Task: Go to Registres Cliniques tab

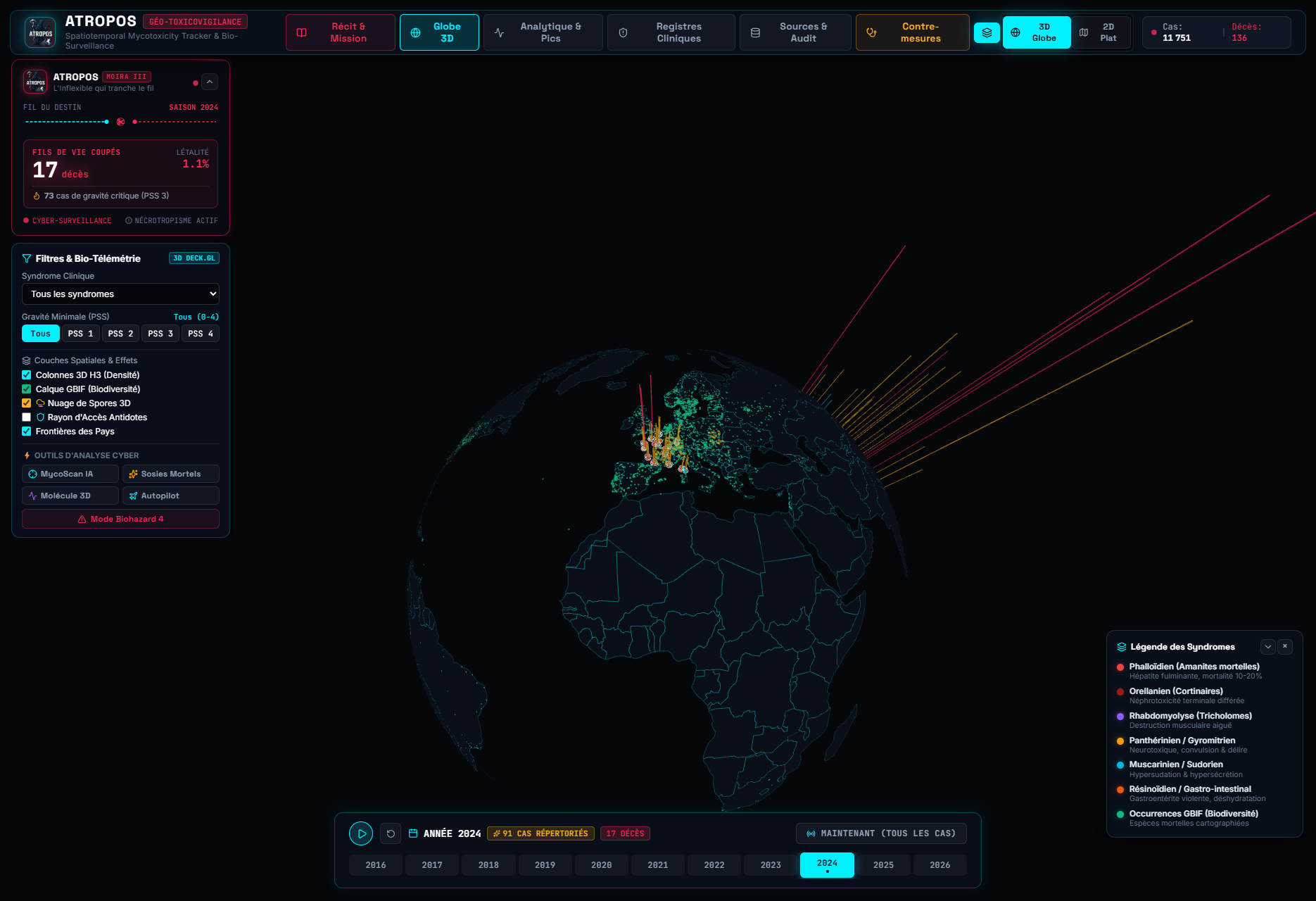Action: click(671, 32)
